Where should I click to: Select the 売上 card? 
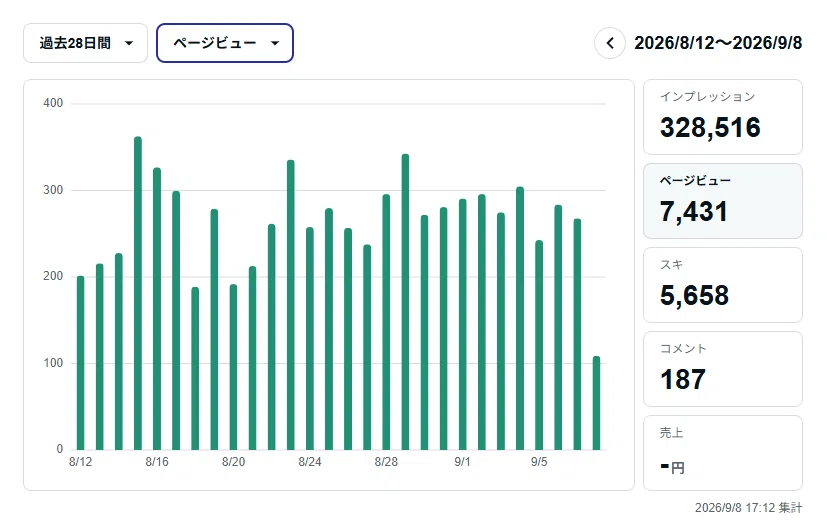tap(723, 453)
